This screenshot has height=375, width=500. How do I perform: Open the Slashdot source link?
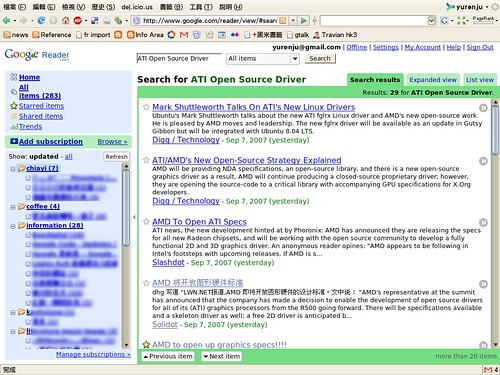click(x=168, y=263)
